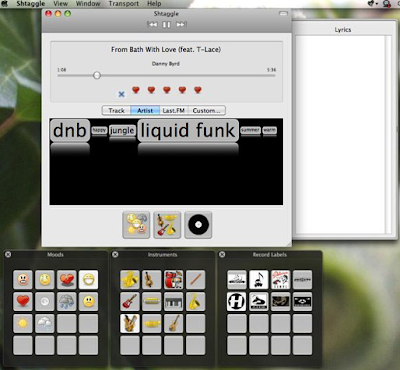The width and height of the screenshot is (400, 370).
Task: Rate the track one heart
Action: pyautogui.click(x=136, y=90)
